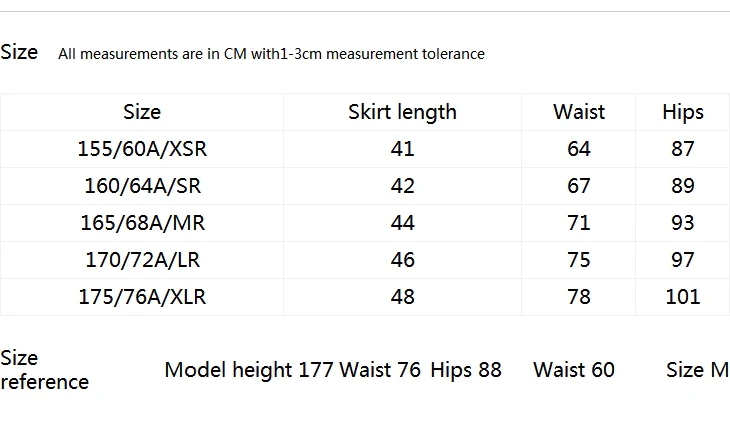Click the Skirt length column header

[x=402, y=112]
